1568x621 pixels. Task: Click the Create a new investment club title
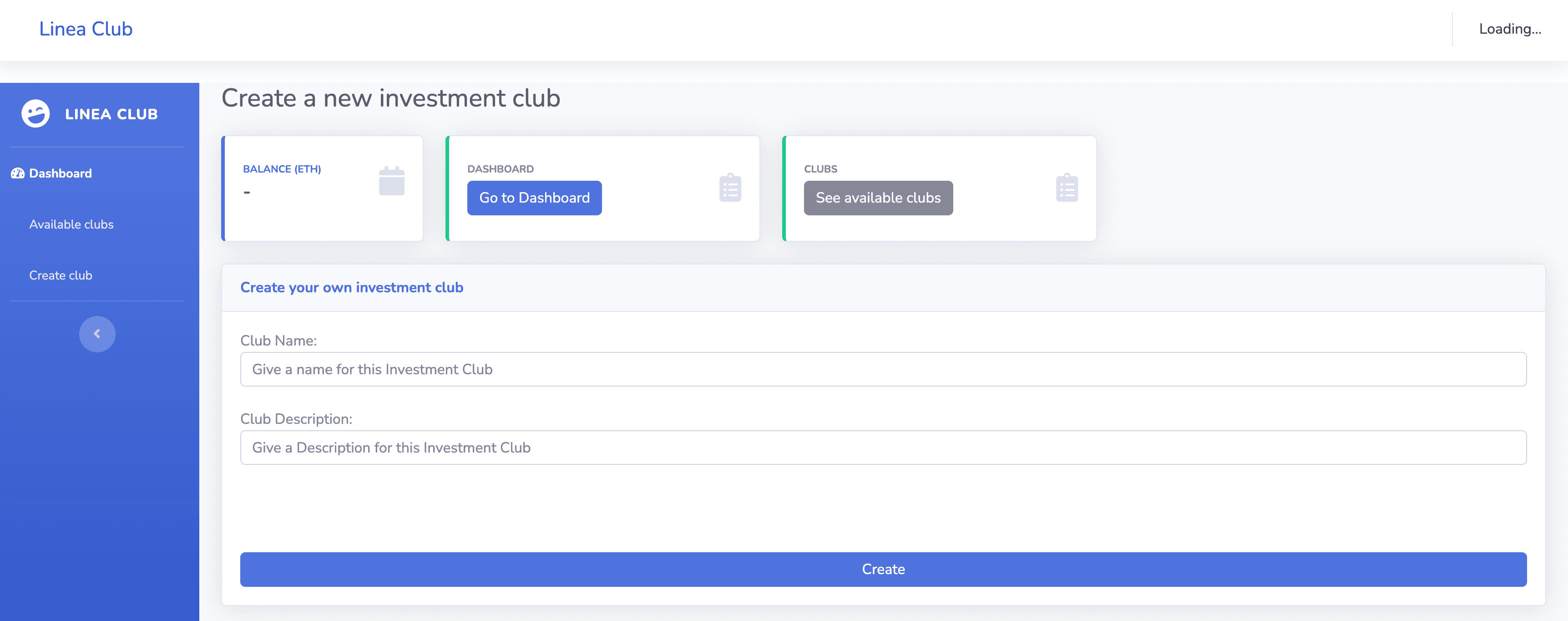coord(390,98)
